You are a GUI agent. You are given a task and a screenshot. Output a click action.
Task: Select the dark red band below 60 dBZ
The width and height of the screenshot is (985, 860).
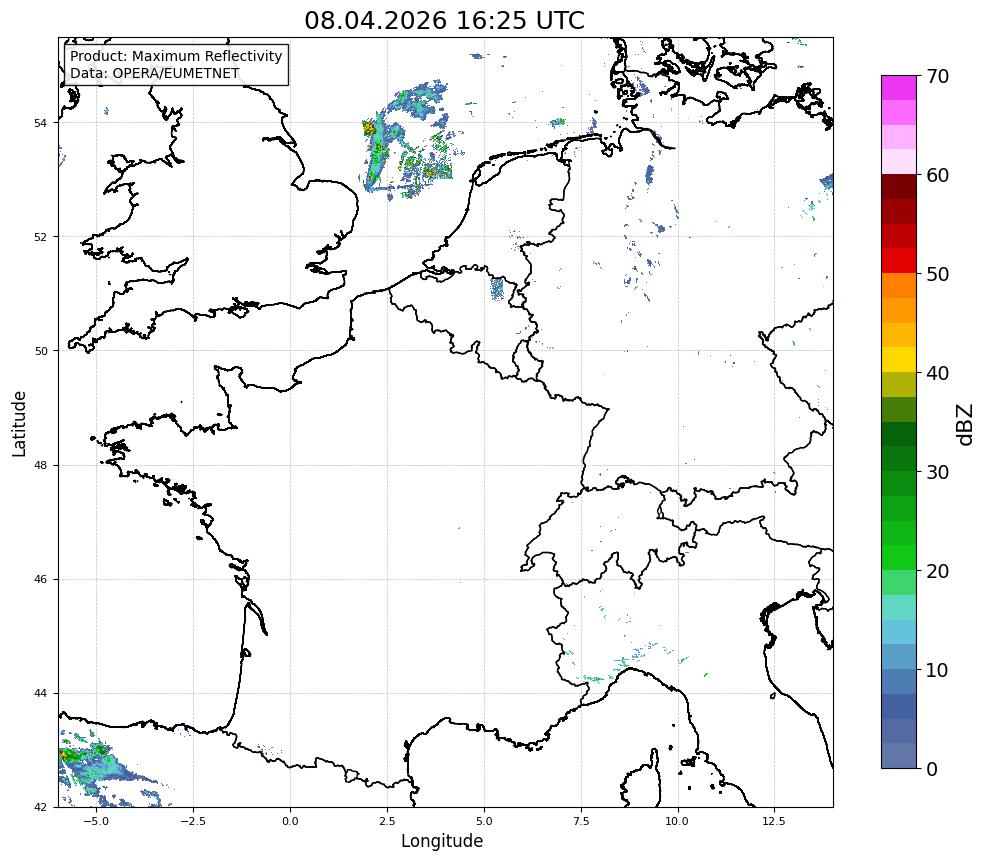[x=898, y=187]
